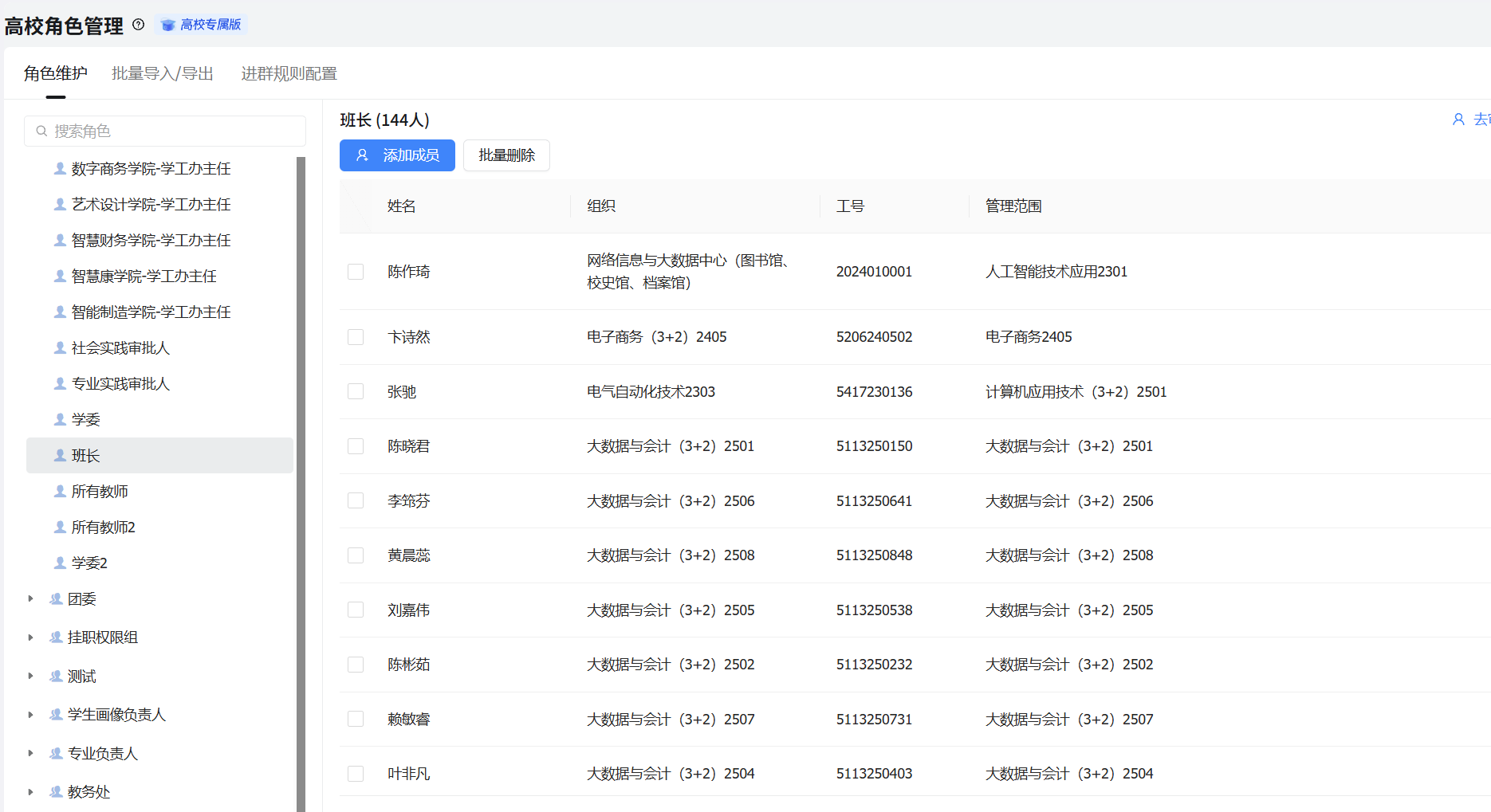Expand the 挂职权限组 role group
This screenshot has width=1491, height=812.
(30, 637)
